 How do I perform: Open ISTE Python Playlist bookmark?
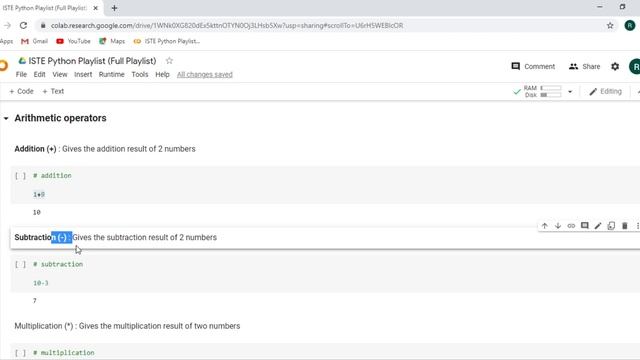tap(167, 41)
